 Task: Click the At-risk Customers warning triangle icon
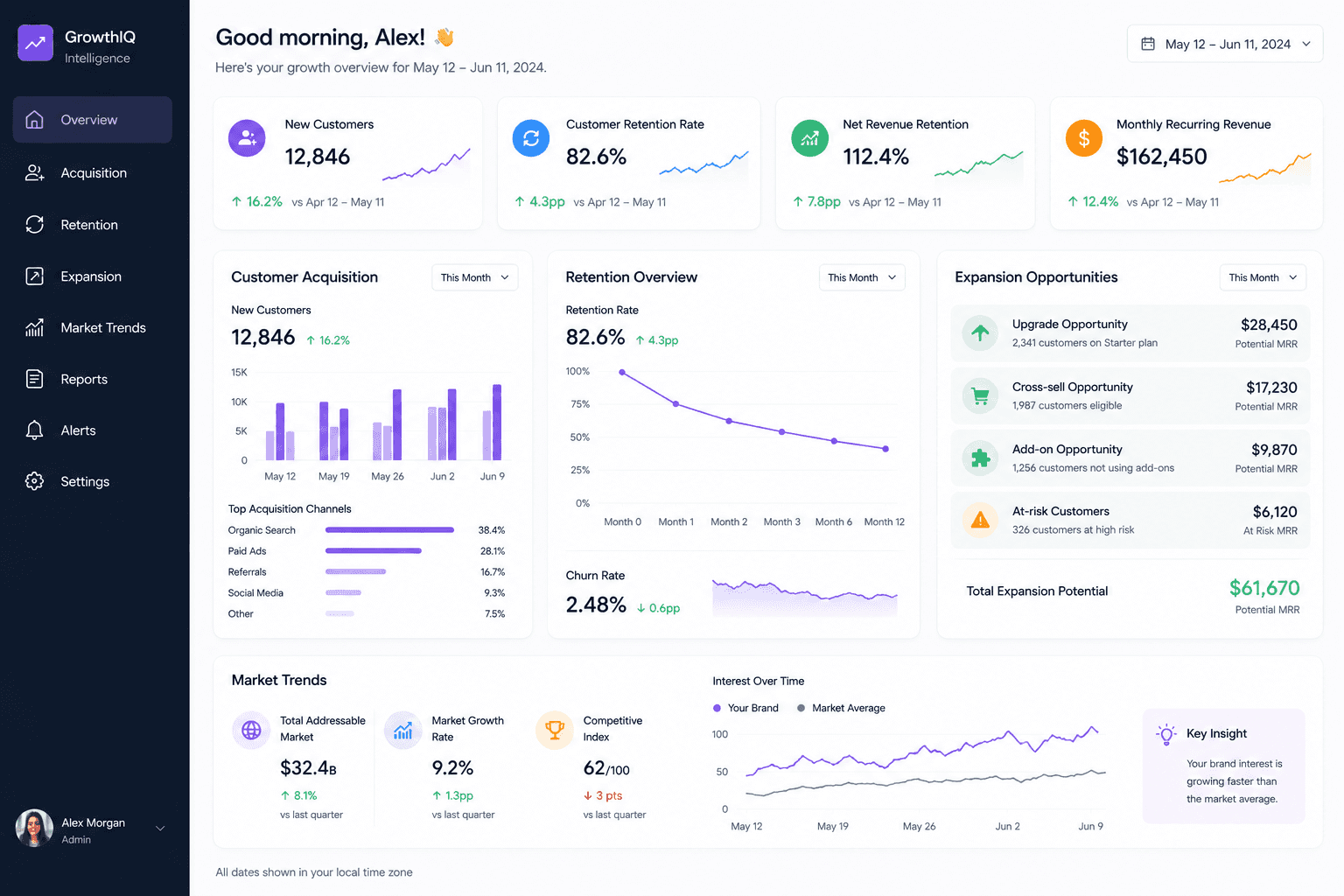coord(980,520)
